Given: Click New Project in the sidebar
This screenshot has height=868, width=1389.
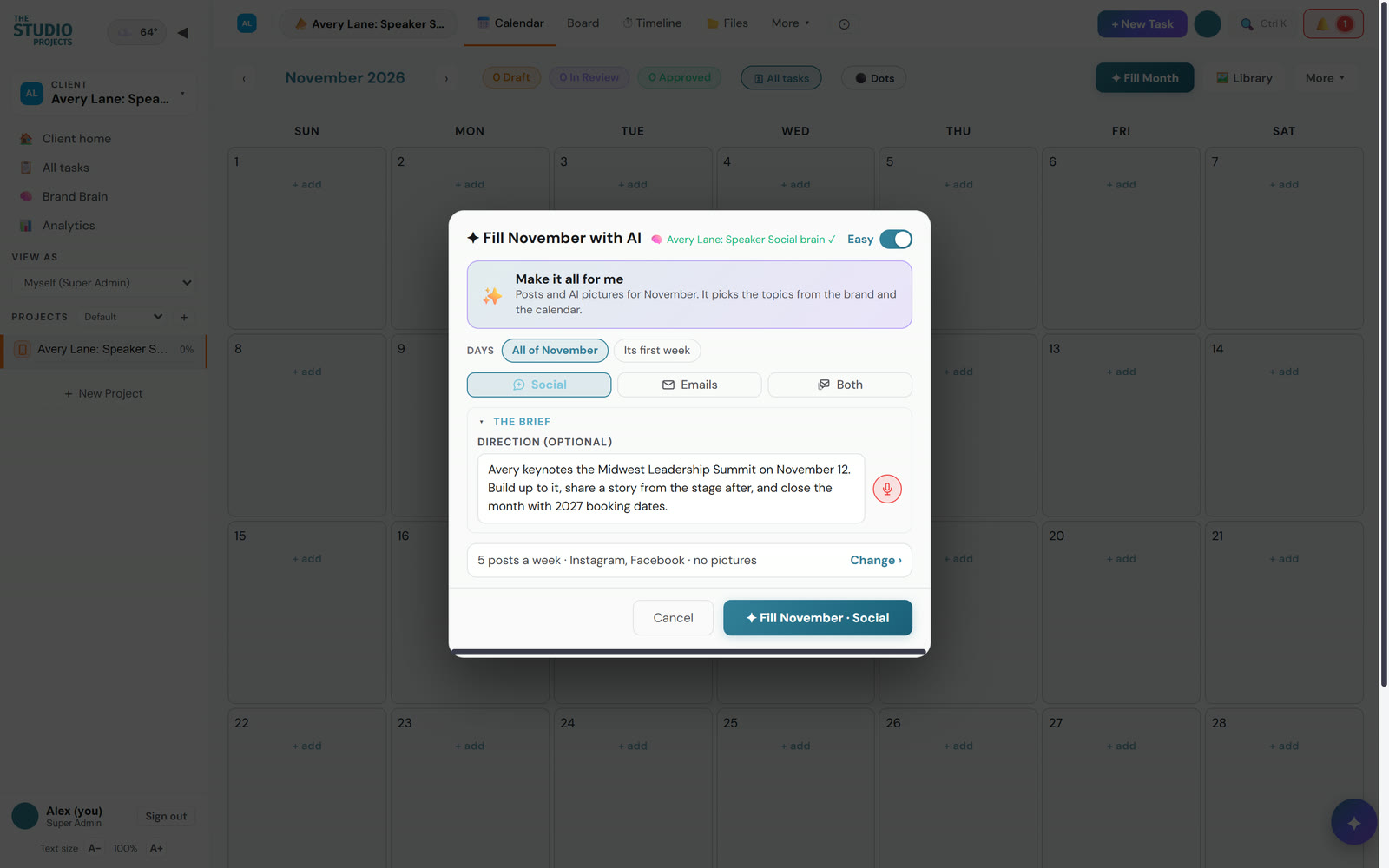Looking at the screenshot, I should [x=103, y=393].
